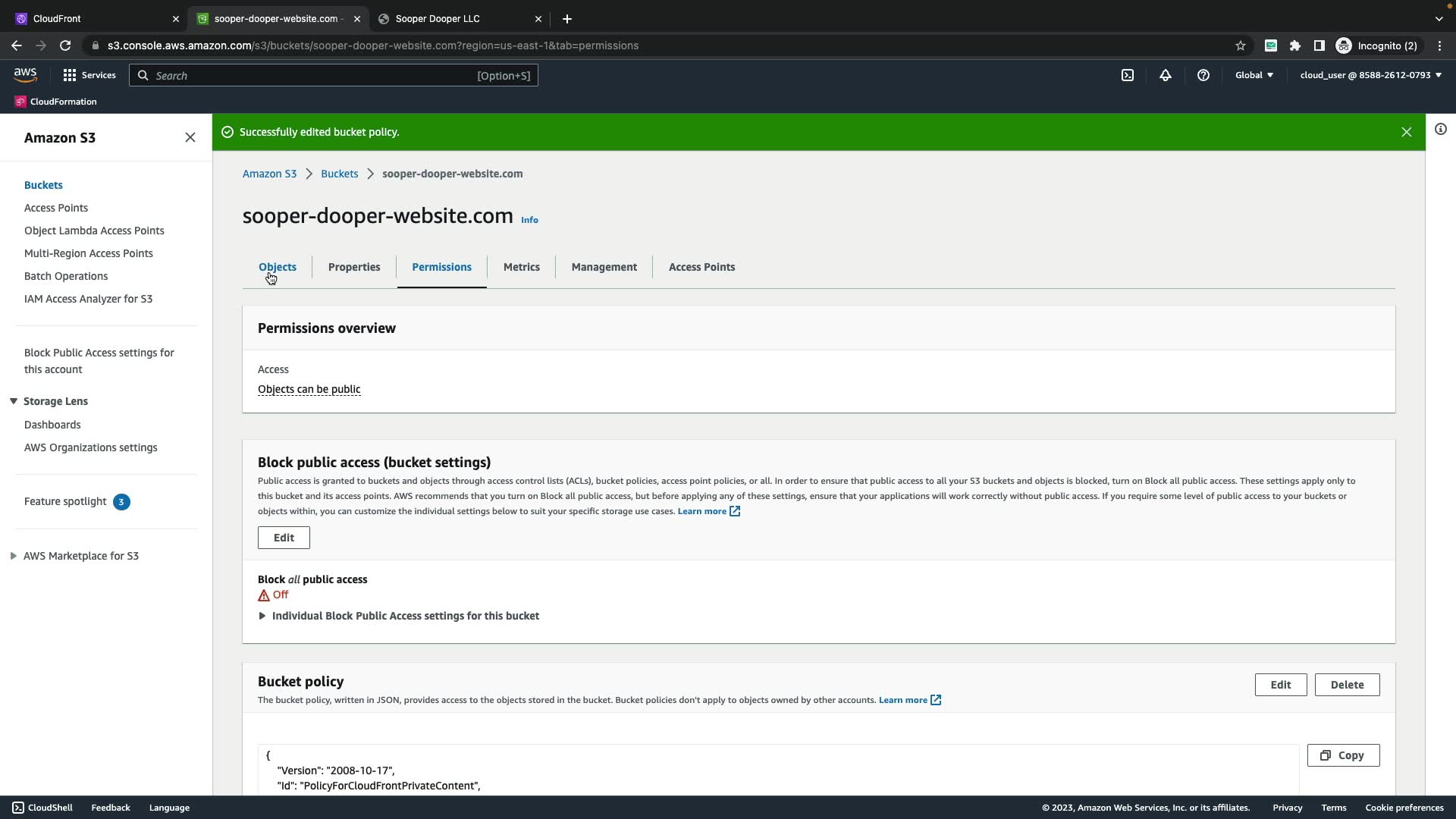Screen dimensions: 1456x819
Task: Open the Global region dropdown
Action: [x=1254, y=75]
